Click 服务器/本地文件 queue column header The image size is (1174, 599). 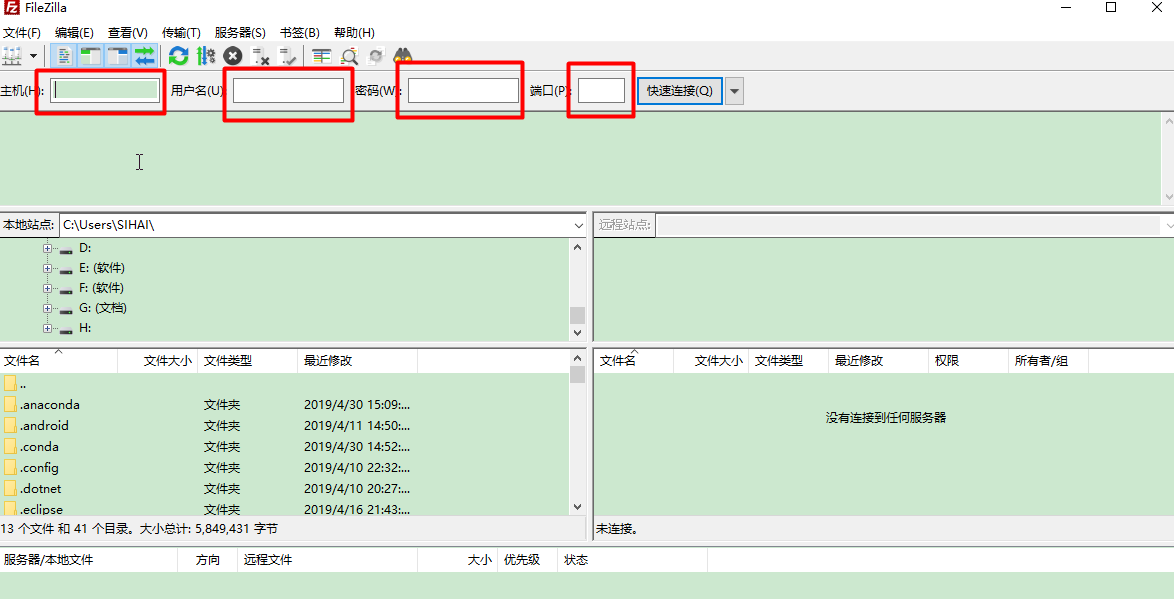click(89, 560)
